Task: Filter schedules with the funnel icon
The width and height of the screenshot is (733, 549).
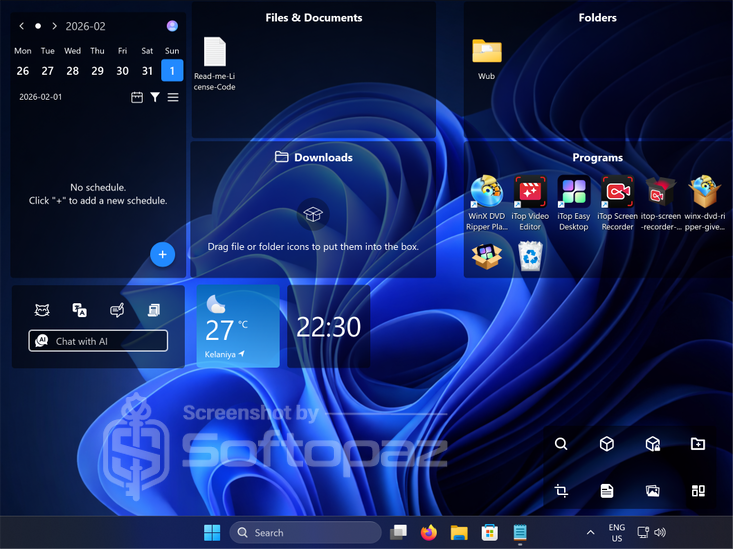Action: [x=155, y=97]
